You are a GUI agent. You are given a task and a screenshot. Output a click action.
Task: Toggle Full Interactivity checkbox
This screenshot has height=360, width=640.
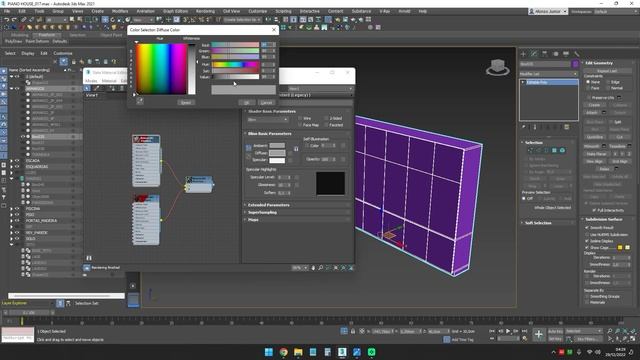click(x=594, y=210)
